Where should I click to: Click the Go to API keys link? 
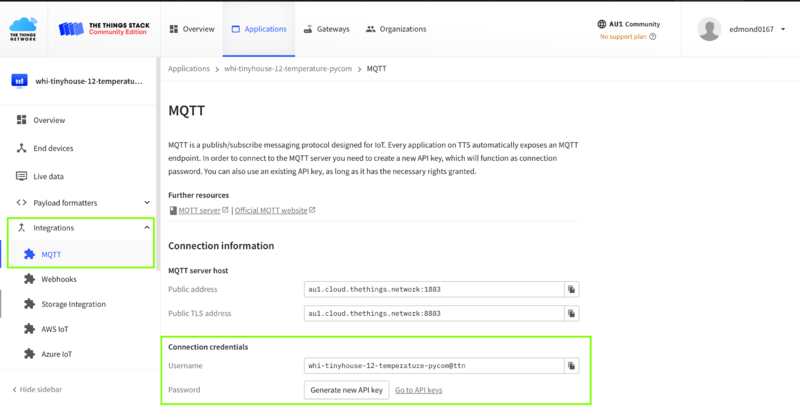418,390
